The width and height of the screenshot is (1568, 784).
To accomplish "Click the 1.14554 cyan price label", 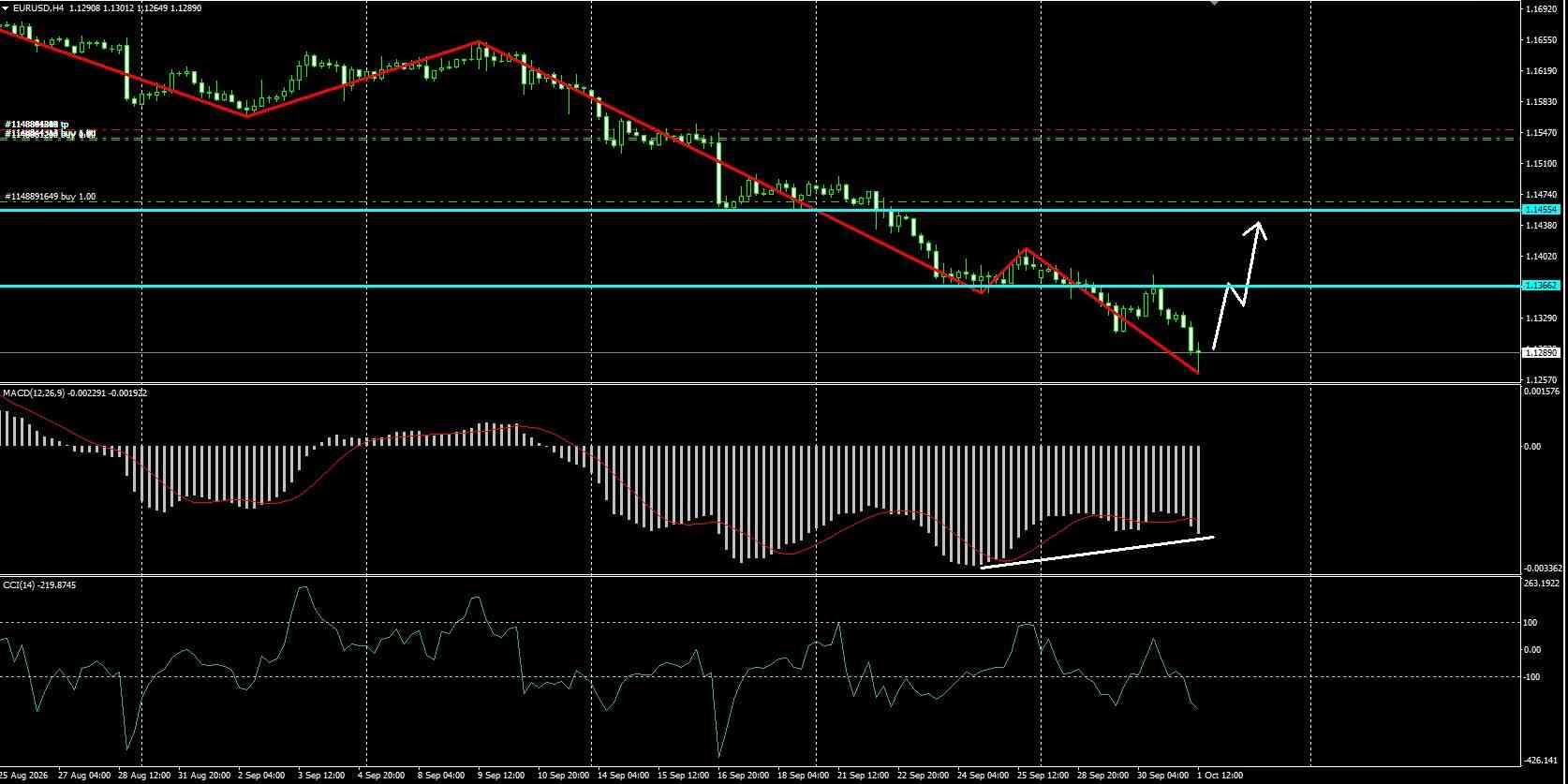I will click(x=1540, y=210).
